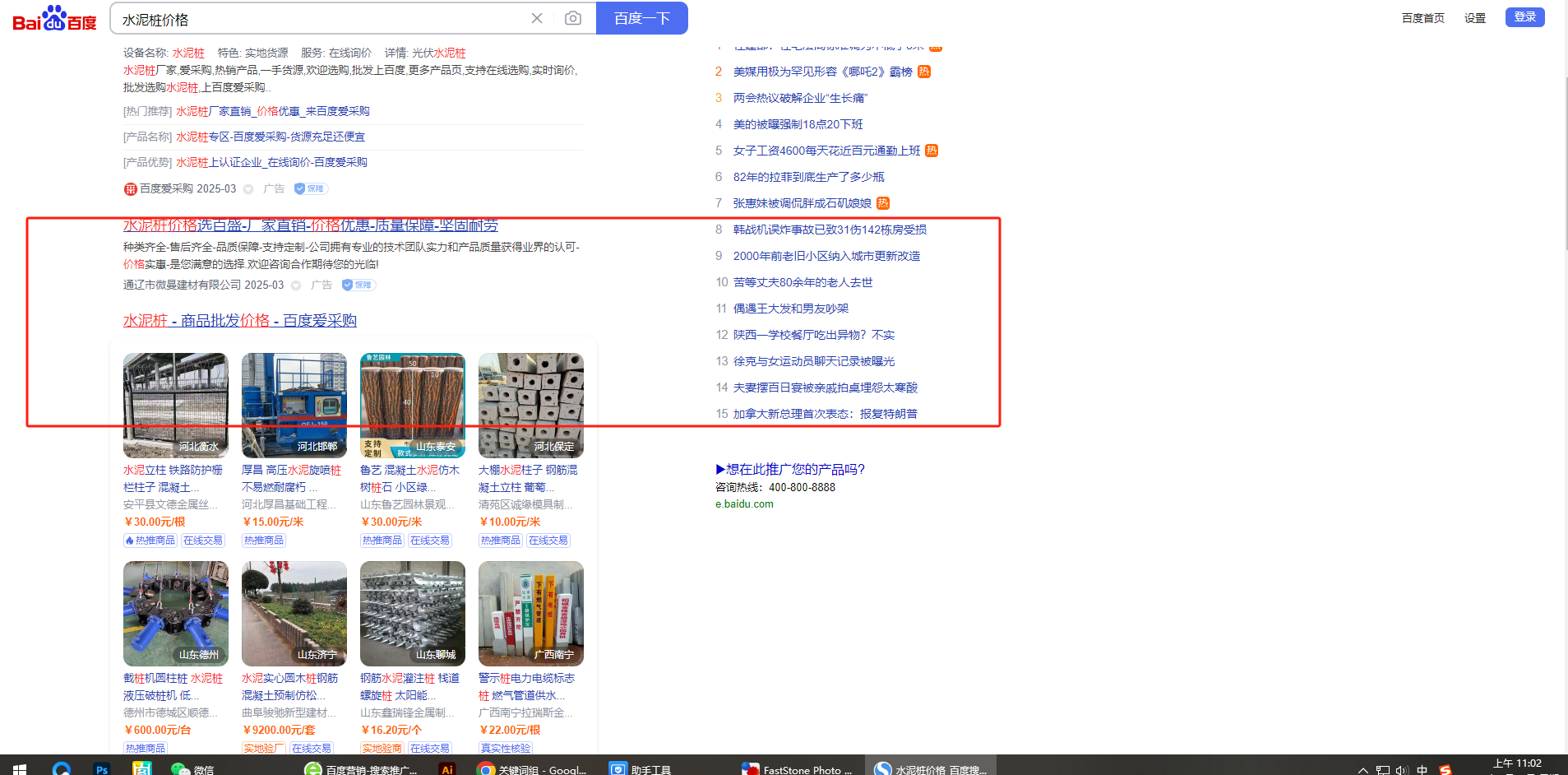Image resolution: width=1568 pixels, height=775 pixels.
Task: Open the e.baidu.com link
Action: click(x=744, y=504)
